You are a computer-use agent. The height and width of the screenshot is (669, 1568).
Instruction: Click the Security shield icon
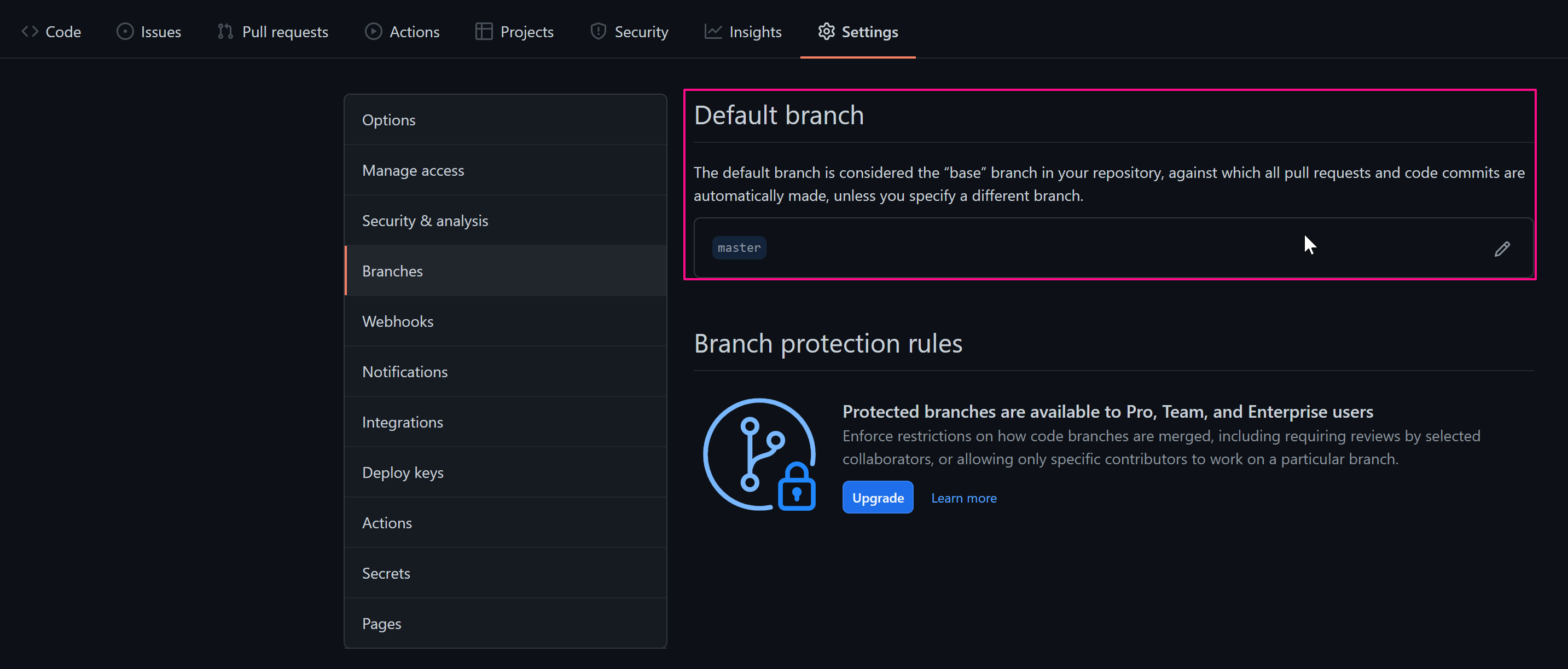click(599, 32)
